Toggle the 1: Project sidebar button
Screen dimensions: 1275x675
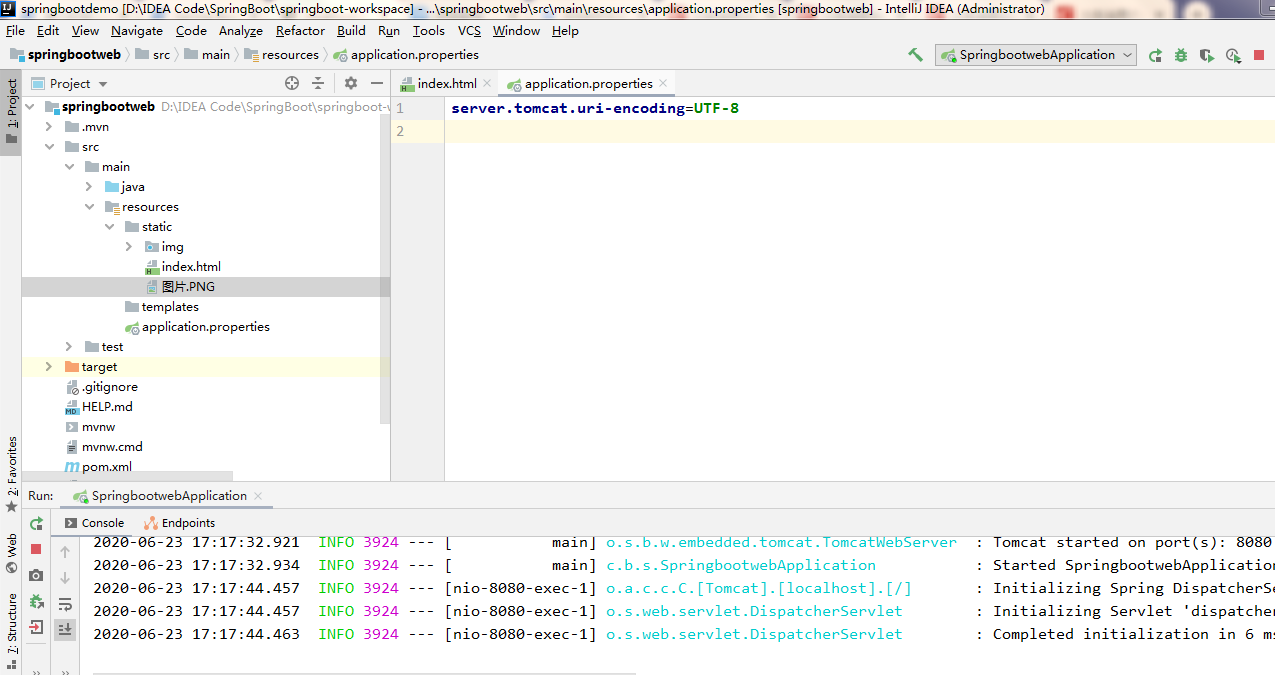[11, 112]
